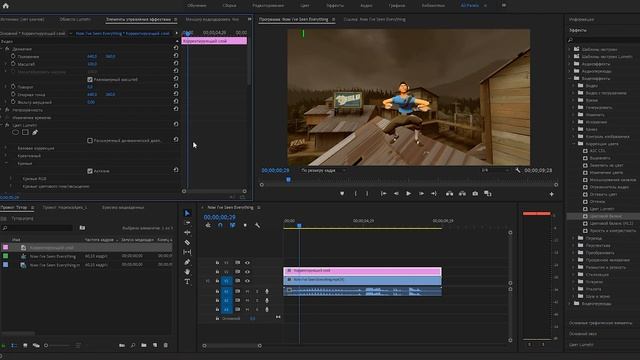Open button editor plus in Program monitor
The width and height of the screenshot is (640, 360).
pos(551,194)
